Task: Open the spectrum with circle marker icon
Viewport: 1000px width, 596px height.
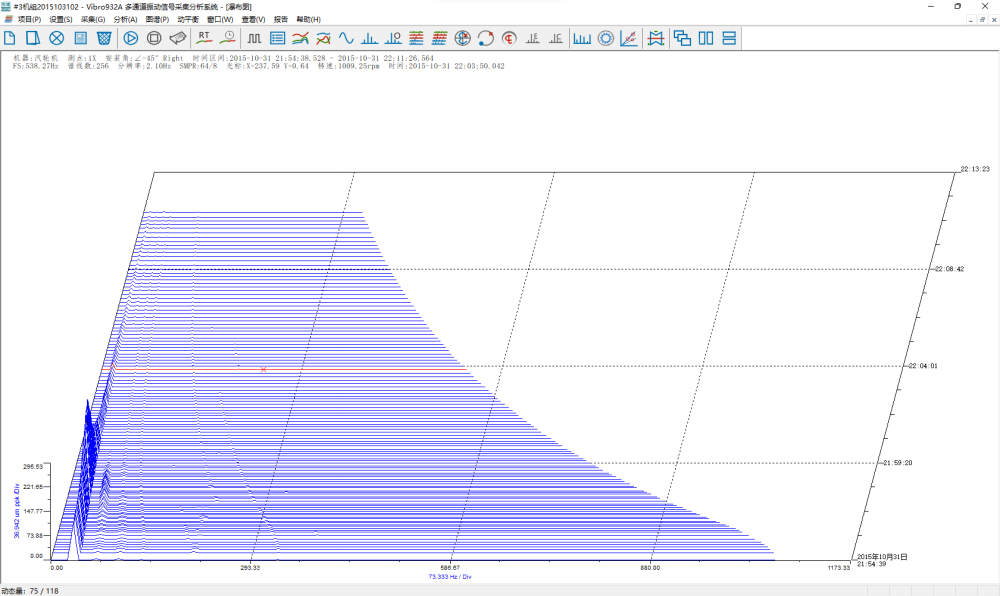Action: pos(393,38)
